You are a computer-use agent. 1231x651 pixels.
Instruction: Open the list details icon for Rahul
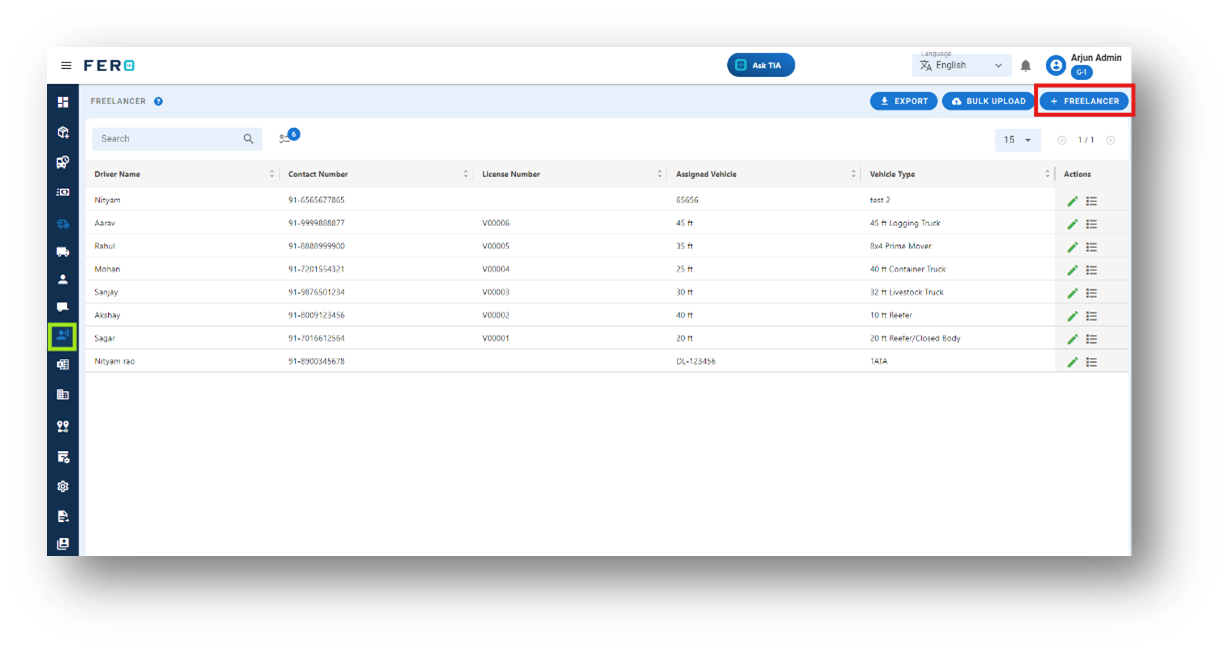click(1091, 247)
